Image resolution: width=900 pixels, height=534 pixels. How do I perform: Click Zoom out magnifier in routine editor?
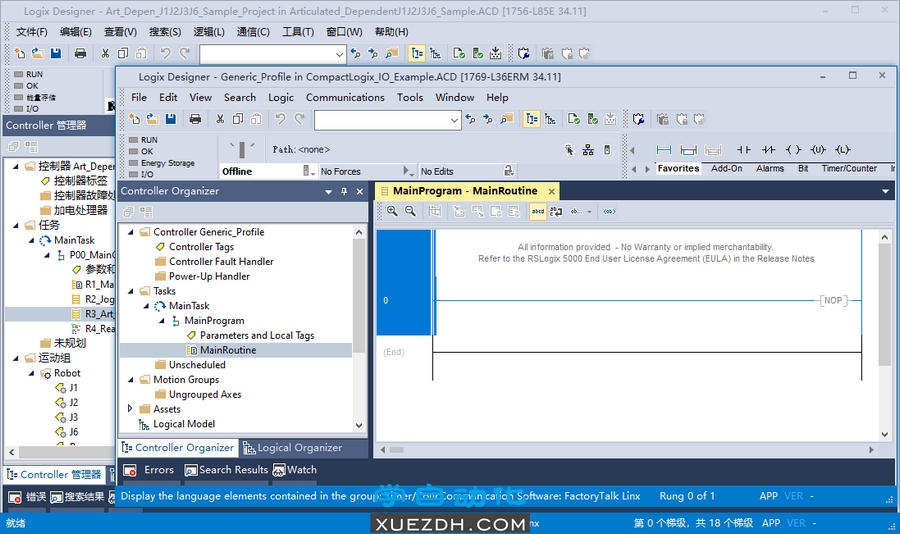coord(410,211)
